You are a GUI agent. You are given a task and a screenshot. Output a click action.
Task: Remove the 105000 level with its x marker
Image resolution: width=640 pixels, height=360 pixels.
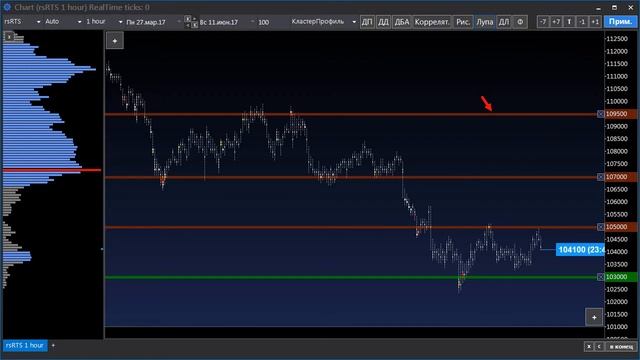(600, 227)
